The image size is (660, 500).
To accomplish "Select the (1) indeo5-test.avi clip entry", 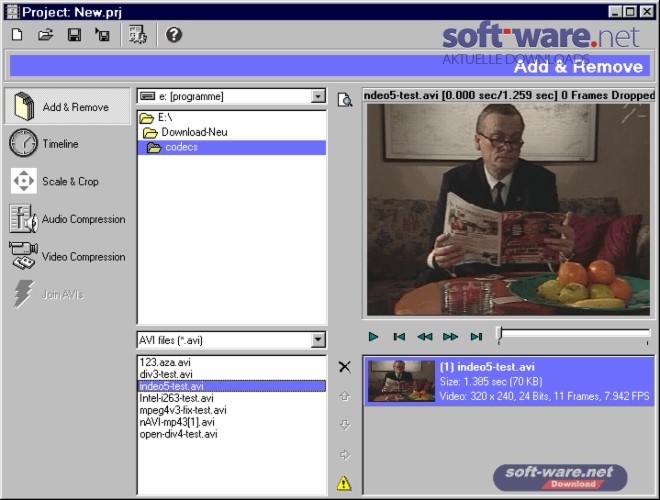I will click(509, 381).
